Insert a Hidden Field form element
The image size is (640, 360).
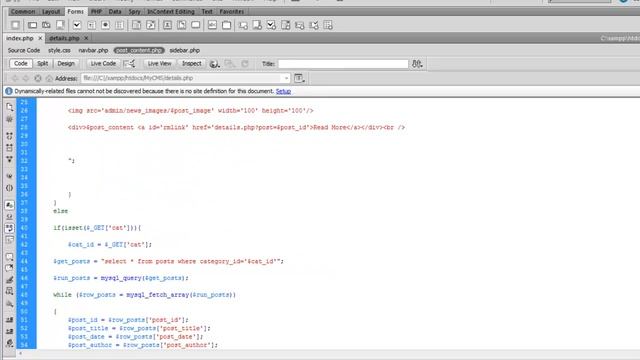coord(46,25)
